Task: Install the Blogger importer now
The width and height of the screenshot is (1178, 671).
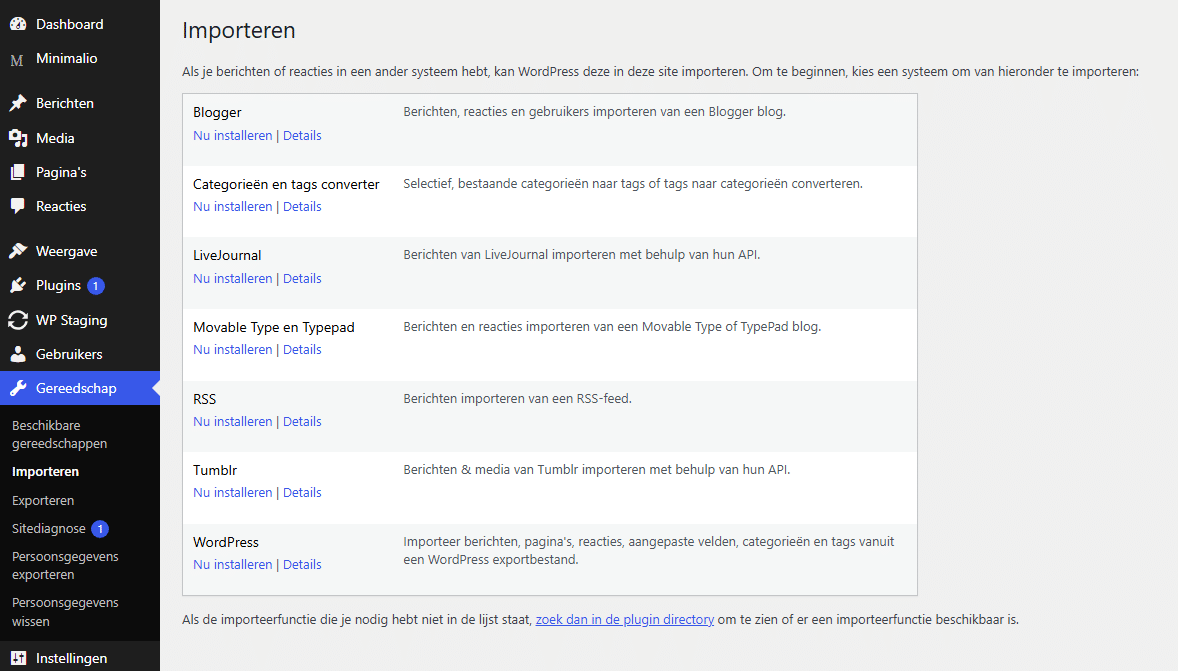Action: click(x=232, y=135)
